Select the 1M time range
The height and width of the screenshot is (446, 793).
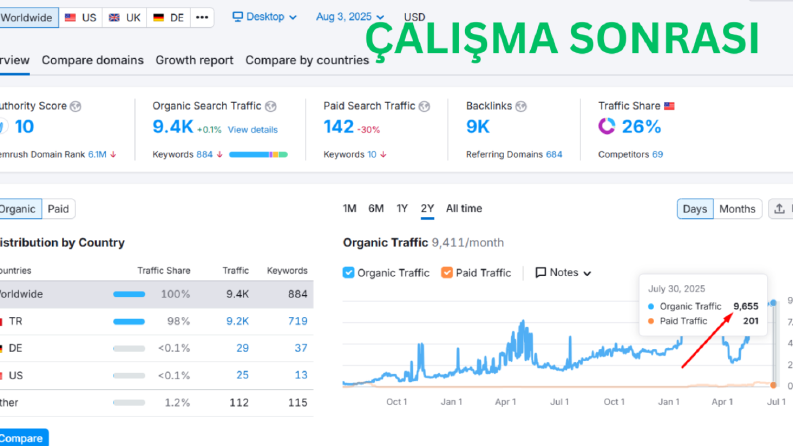tap(349, 208)
